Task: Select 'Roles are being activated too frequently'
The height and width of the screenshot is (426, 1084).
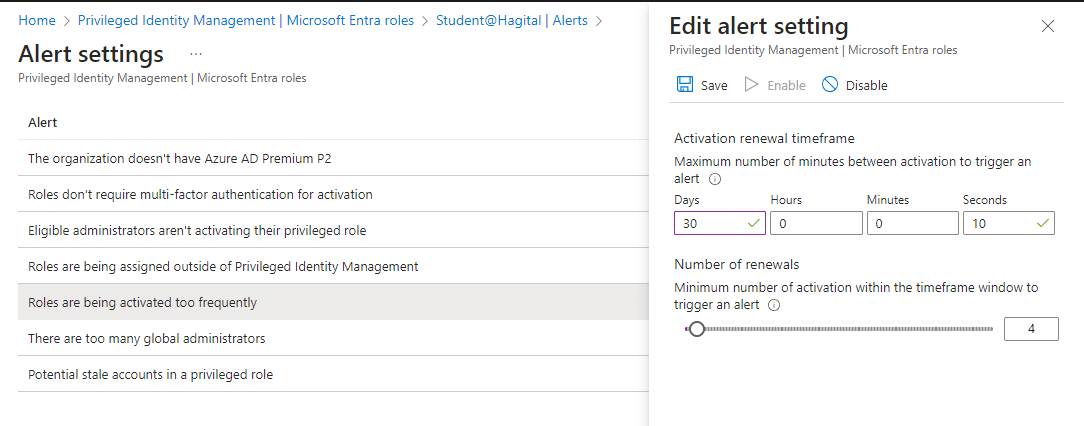Action: coord(142,302)
